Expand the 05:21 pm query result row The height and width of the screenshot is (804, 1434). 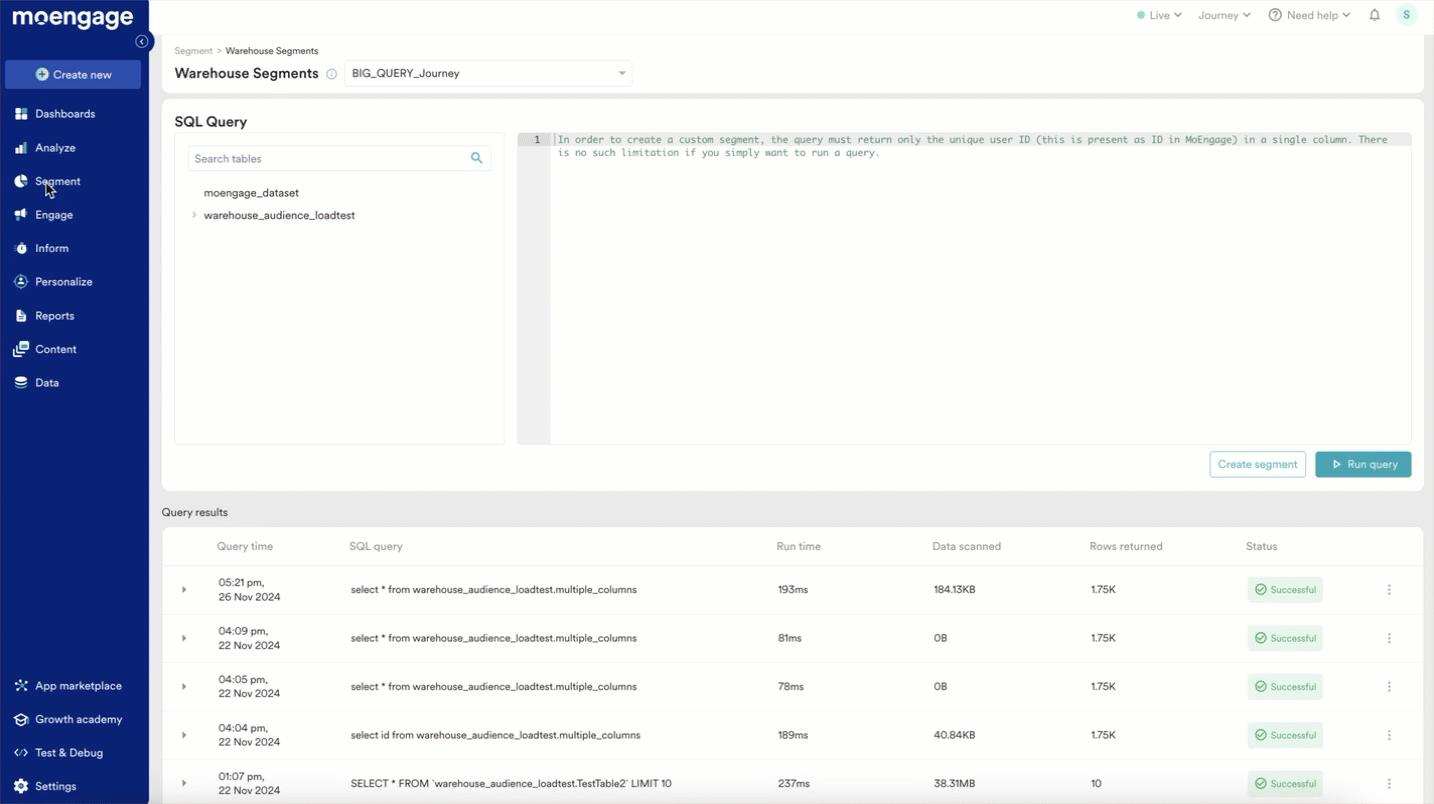click(x=184, y=590)
